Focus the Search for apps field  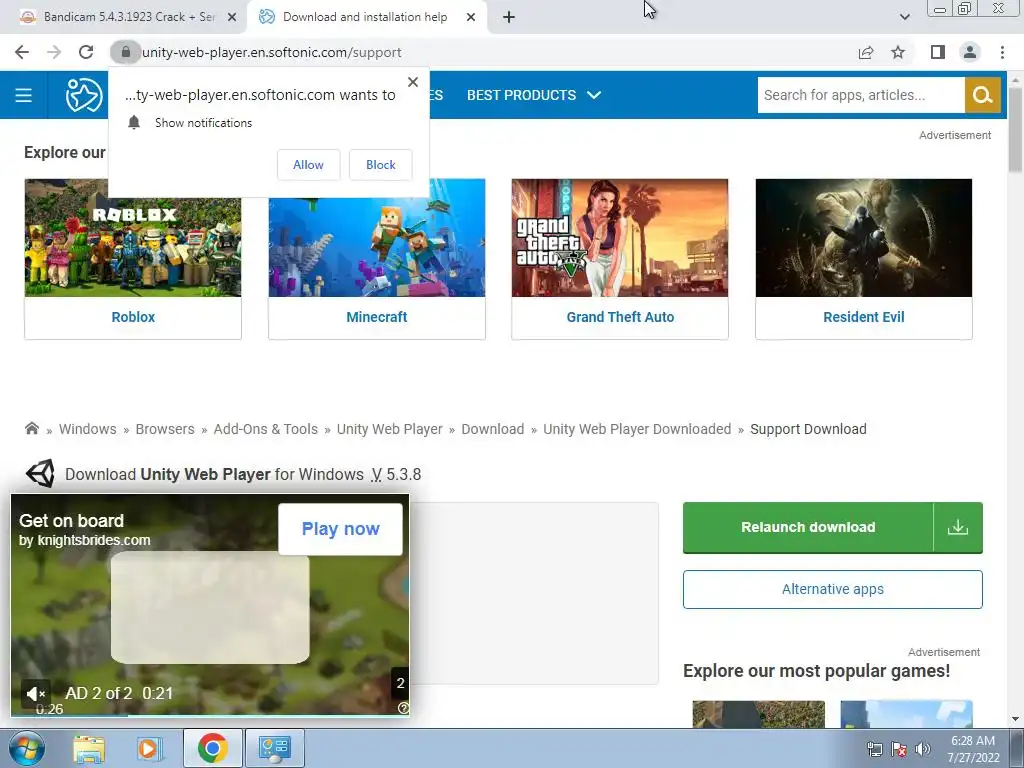point(861,95)
